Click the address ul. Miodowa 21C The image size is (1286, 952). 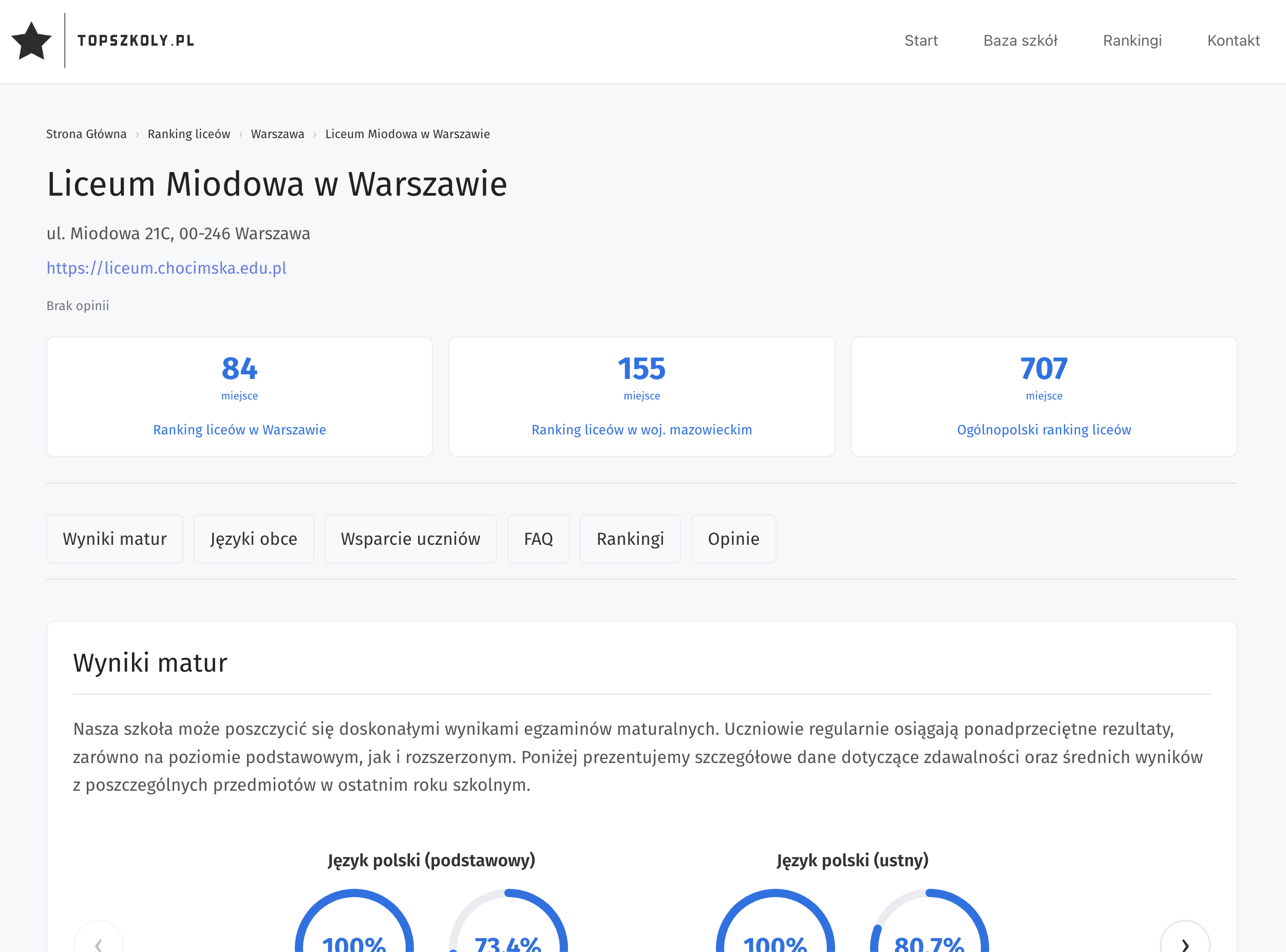coord(178,234)
